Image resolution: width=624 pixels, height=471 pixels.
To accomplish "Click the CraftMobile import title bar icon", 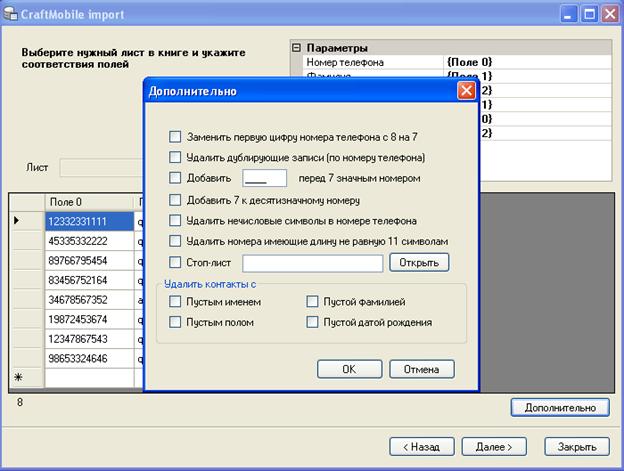I will pos(10,14).
